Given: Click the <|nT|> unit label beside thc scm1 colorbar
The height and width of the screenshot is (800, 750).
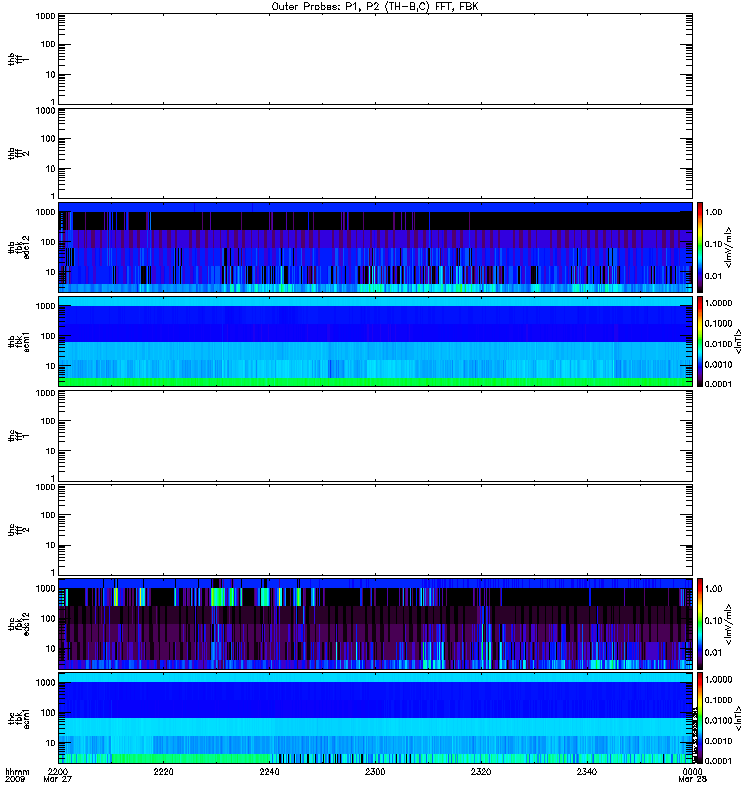Looking at the screenshot, I should (x=738, y=718).
